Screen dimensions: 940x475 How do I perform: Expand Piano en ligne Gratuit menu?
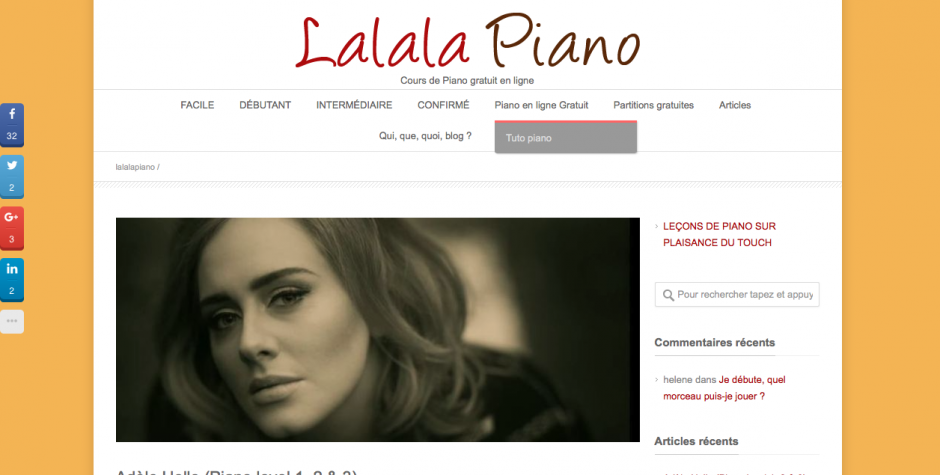pyautogui.click(x=541, y=105)
